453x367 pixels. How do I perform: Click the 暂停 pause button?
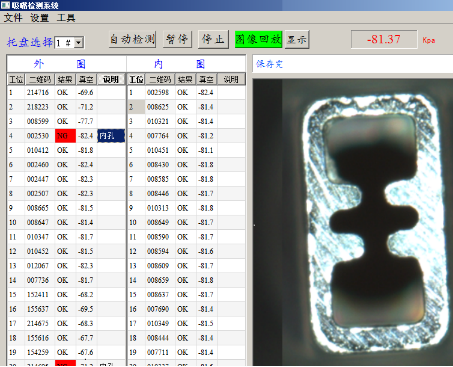tap(177, 39)
